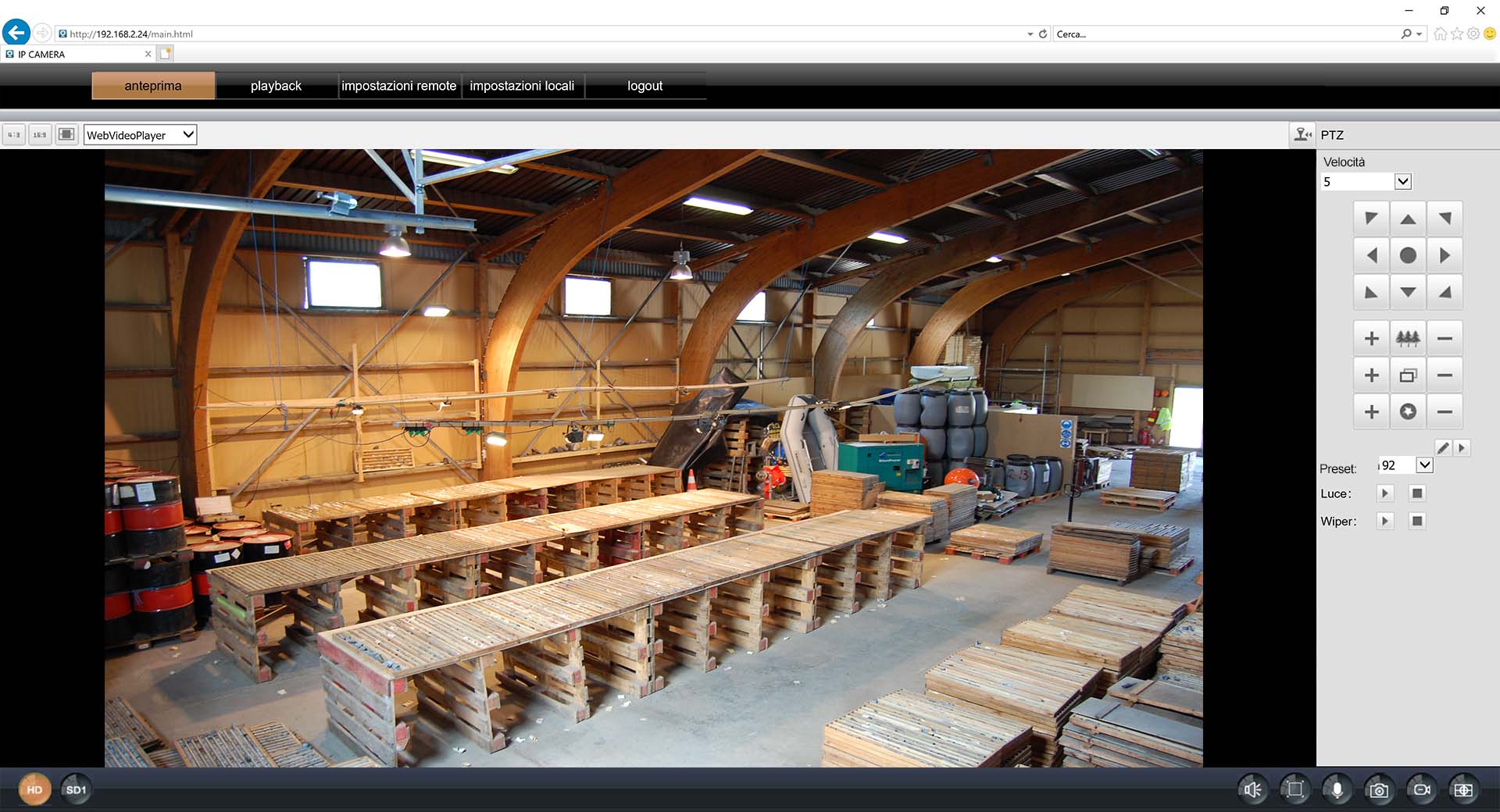Click the logout button

pyautogui.click(x=645, y=86)
